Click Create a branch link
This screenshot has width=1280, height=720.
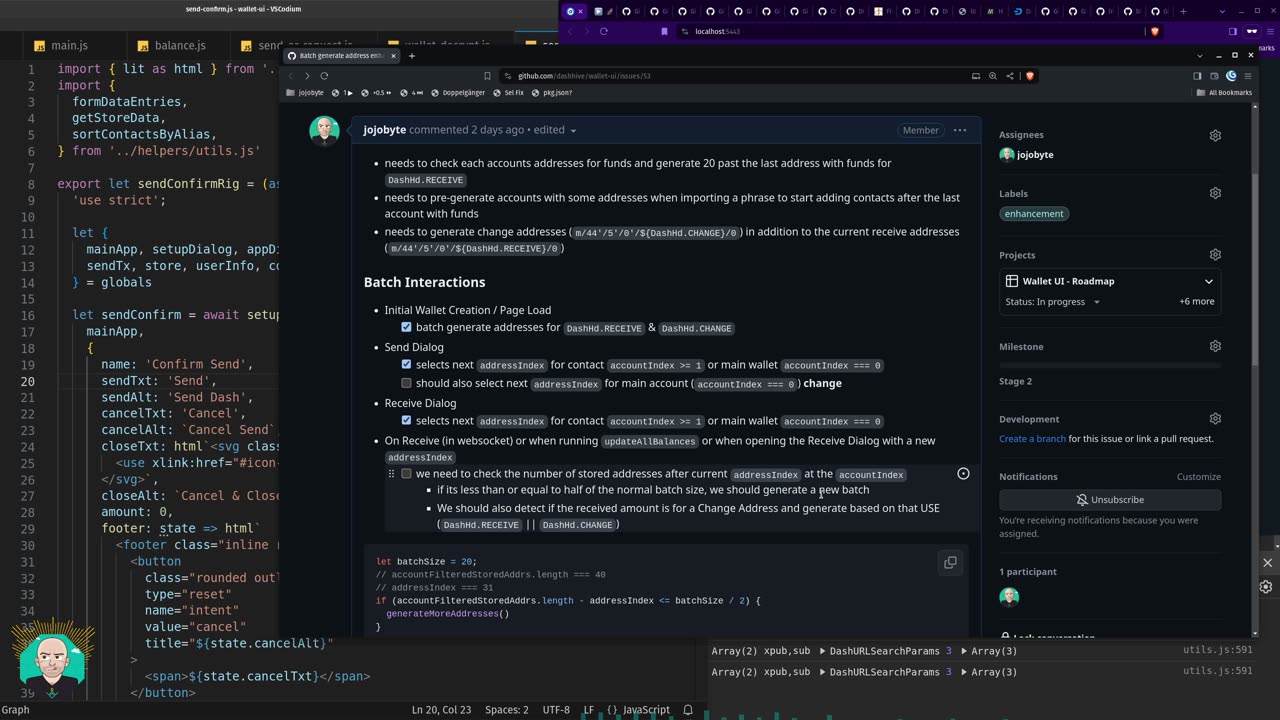tap(1032, 439)
